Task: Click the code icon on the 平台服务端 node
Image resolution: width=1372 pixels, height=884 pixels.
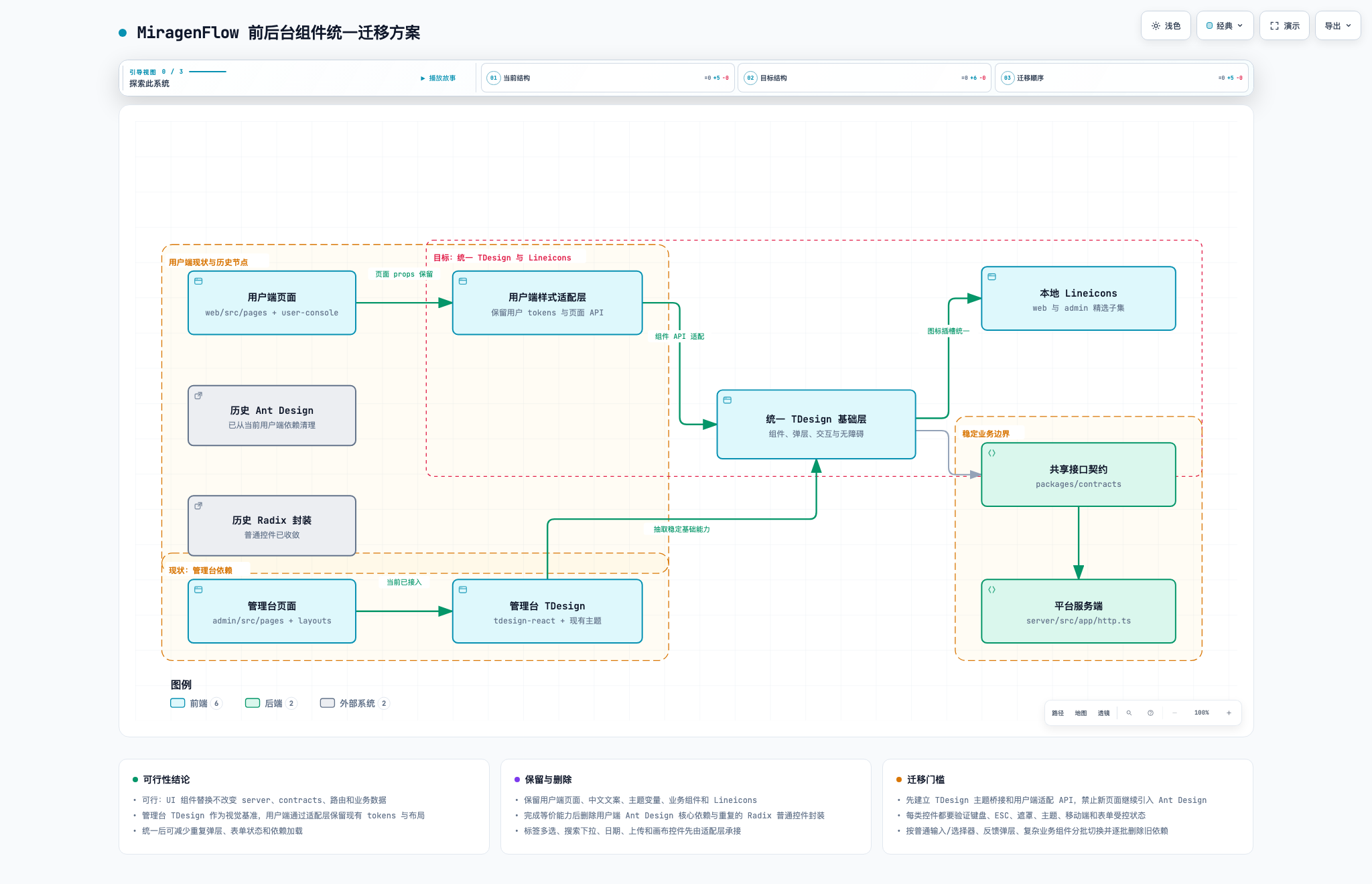Action: coord(991,590)
